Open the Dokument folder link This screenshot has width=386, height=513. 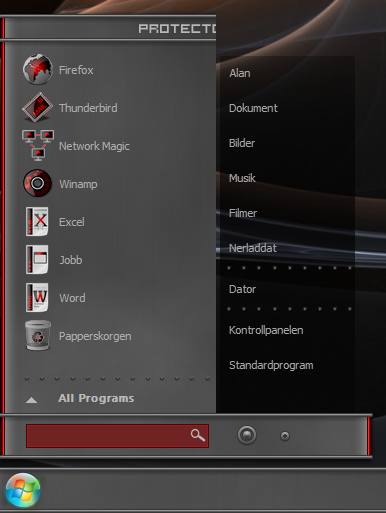[253, 108]
